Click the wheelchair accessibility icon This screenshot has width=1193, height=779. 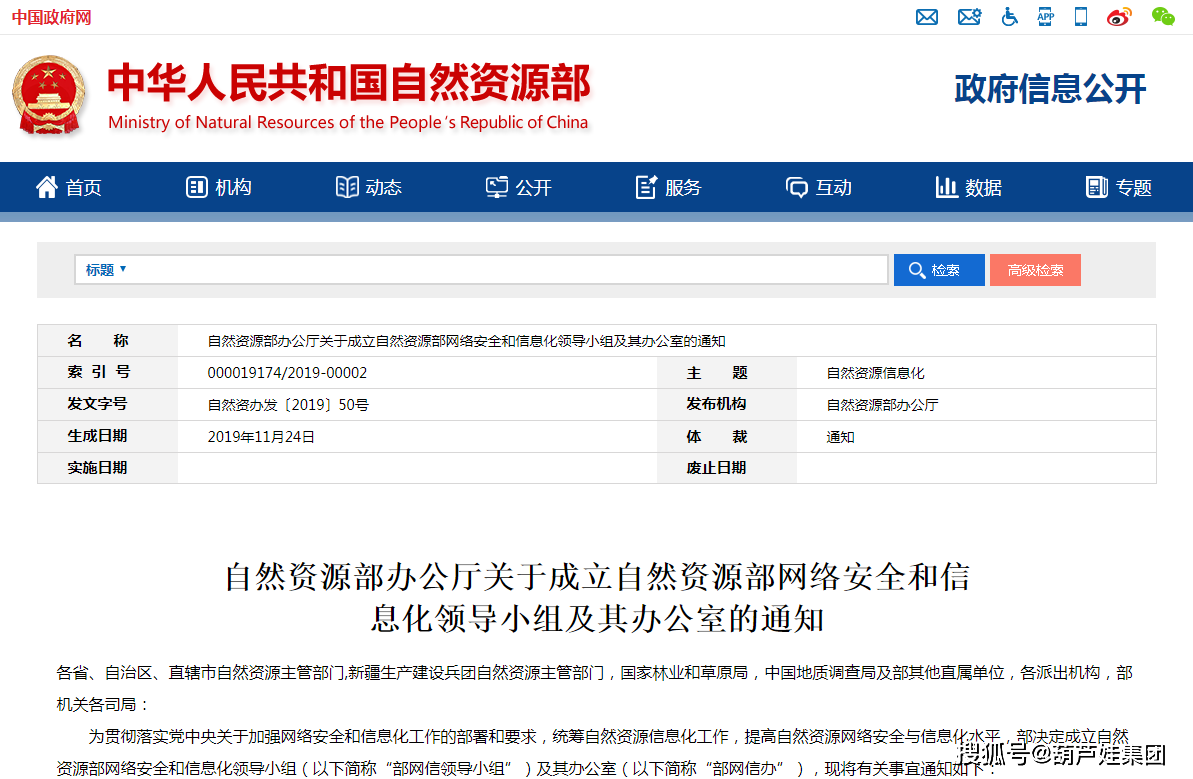[x=1010, y=17]
